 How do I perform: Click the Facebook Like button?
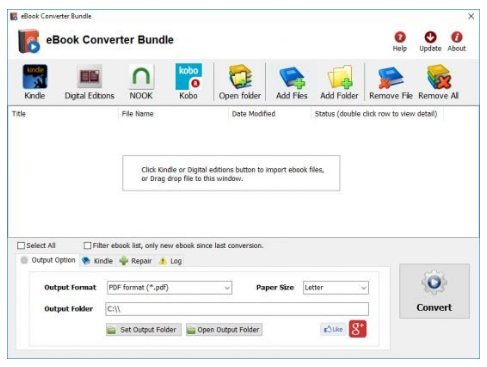[333, 329]
